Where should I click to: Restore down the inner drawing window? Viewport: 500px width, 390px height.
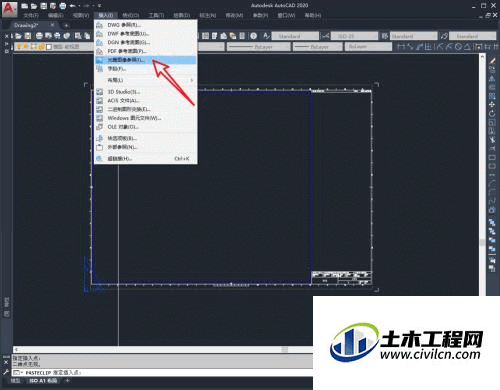pos(488,15)
